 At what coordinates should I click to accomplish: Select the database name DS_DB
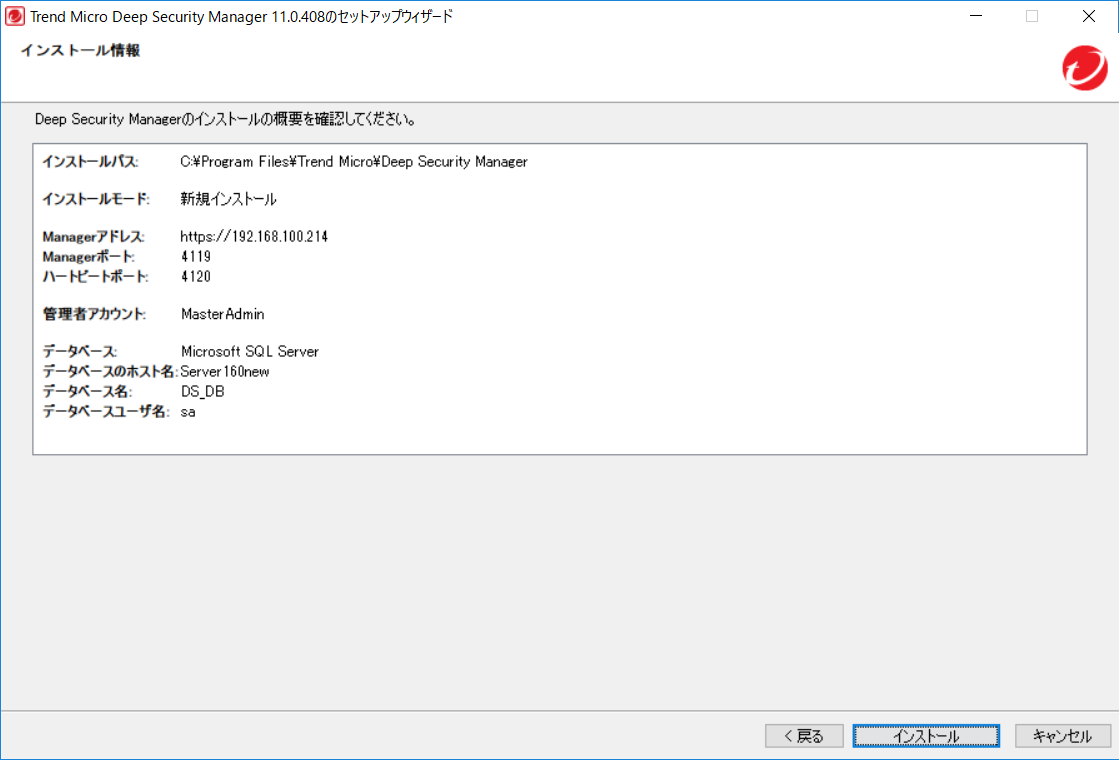203,391
